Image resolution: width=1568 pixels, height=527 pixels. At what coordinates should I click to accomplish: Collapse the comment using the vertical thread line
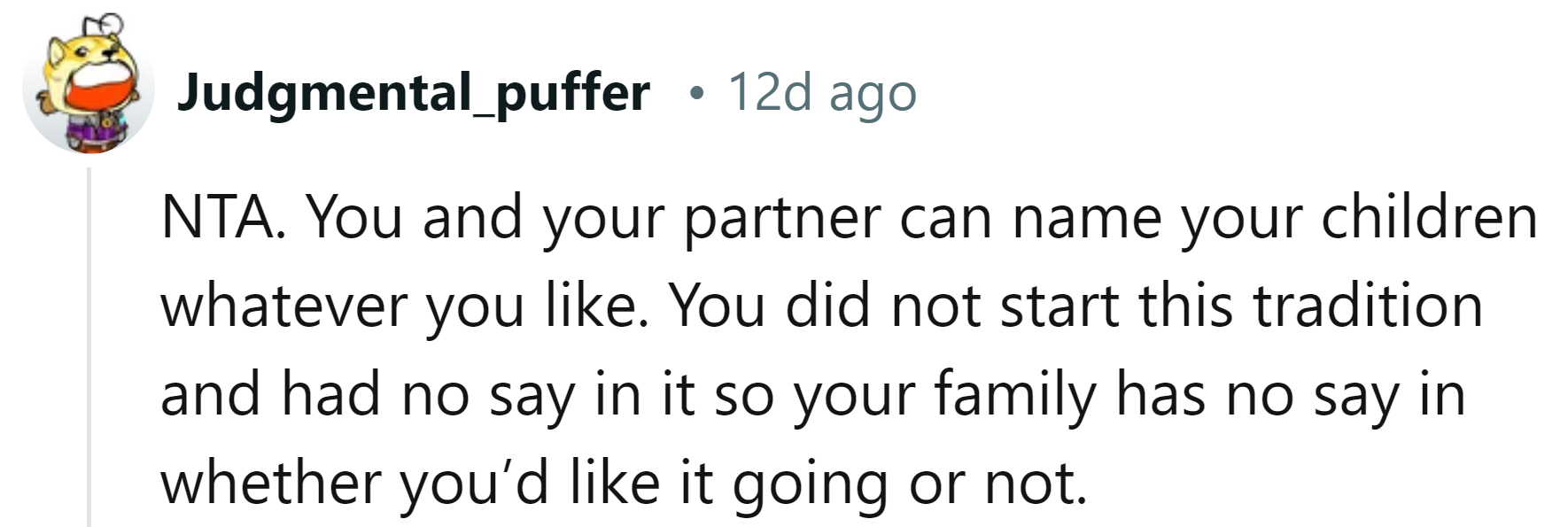(89, 345)
